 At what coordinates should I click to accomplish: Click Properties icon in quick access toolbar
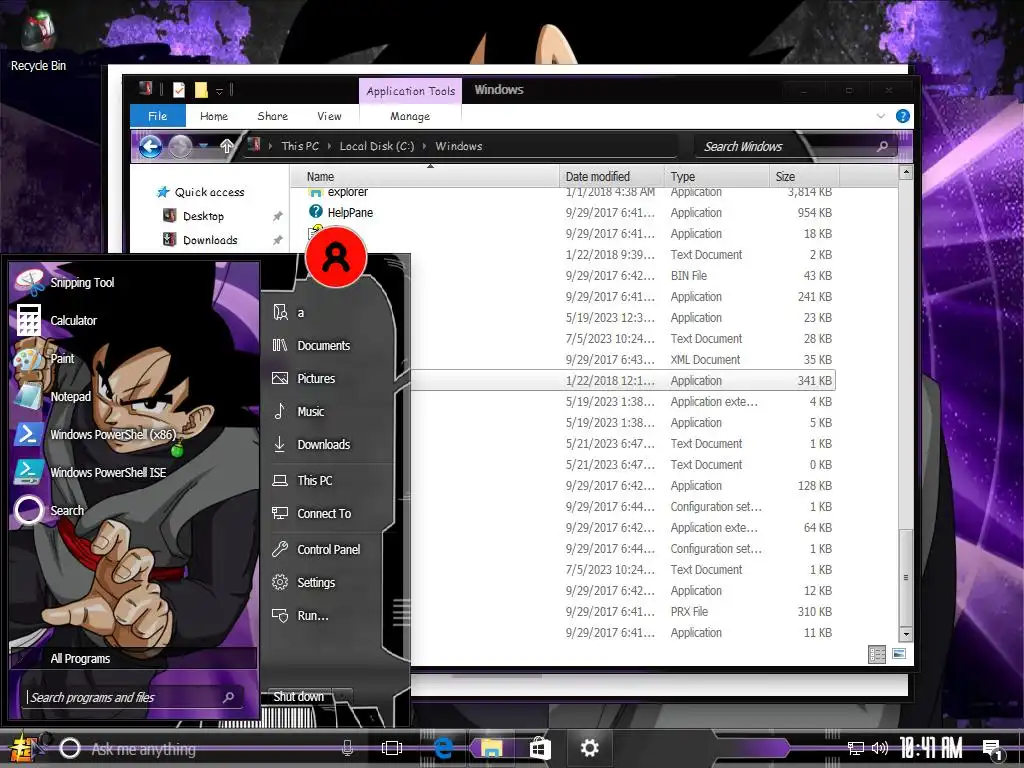(178, 90)
